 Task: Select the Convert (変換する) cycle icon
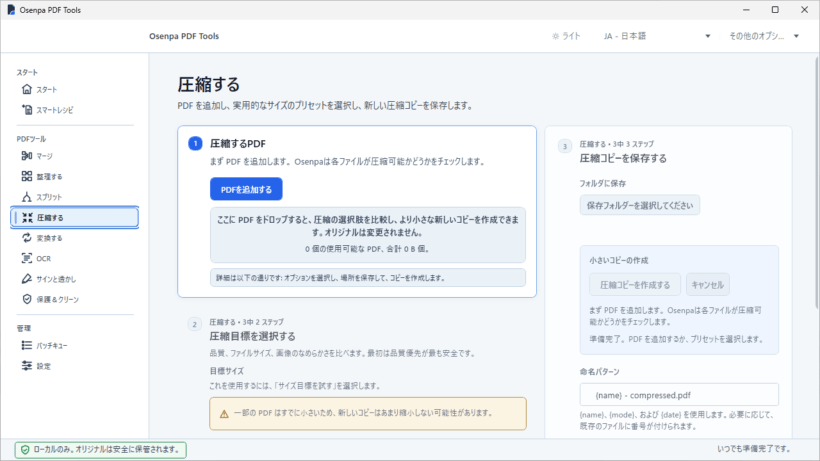[27, 238]
